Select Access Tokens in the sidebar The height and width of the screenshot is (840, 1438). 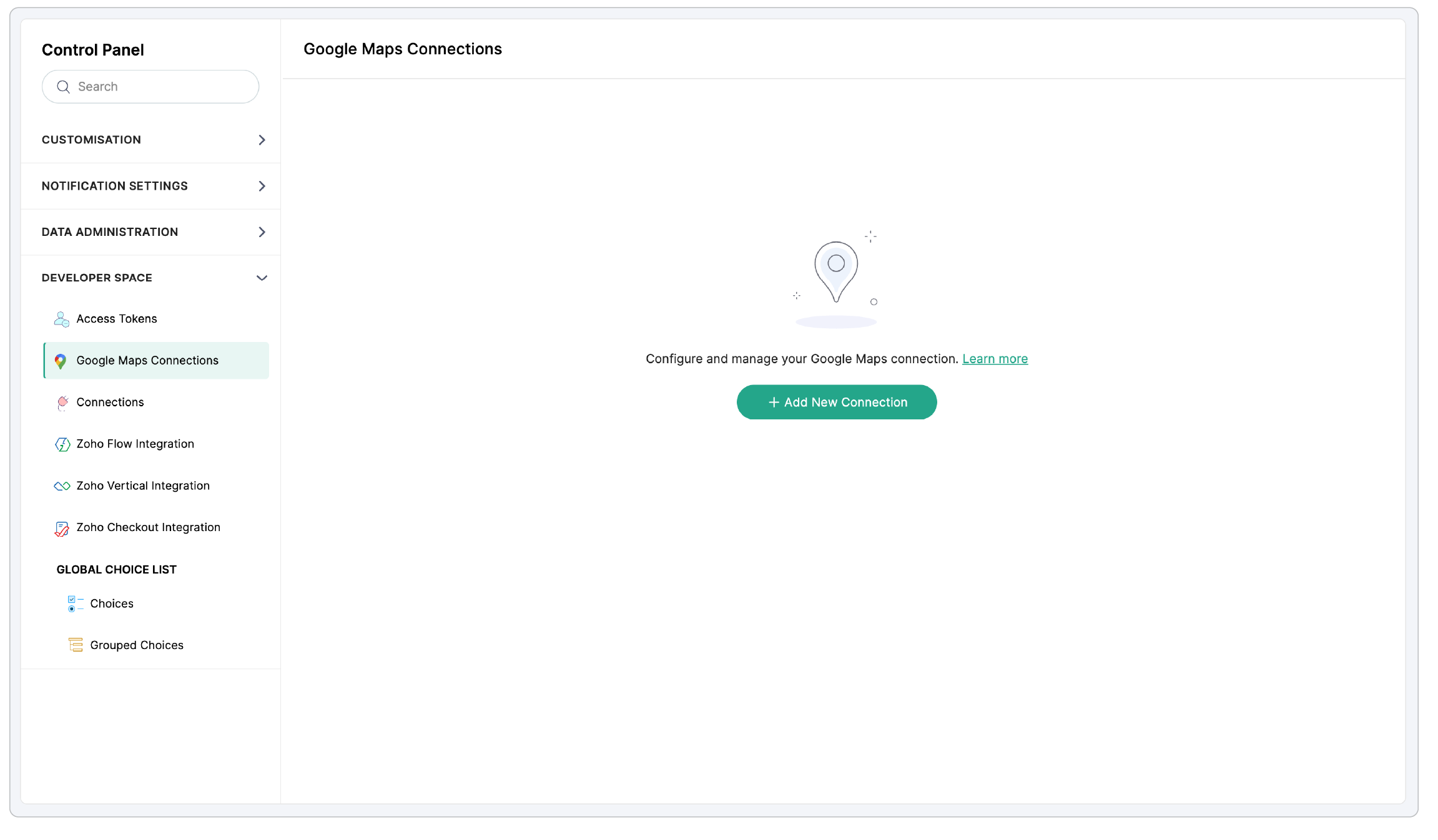click(116, 319)
